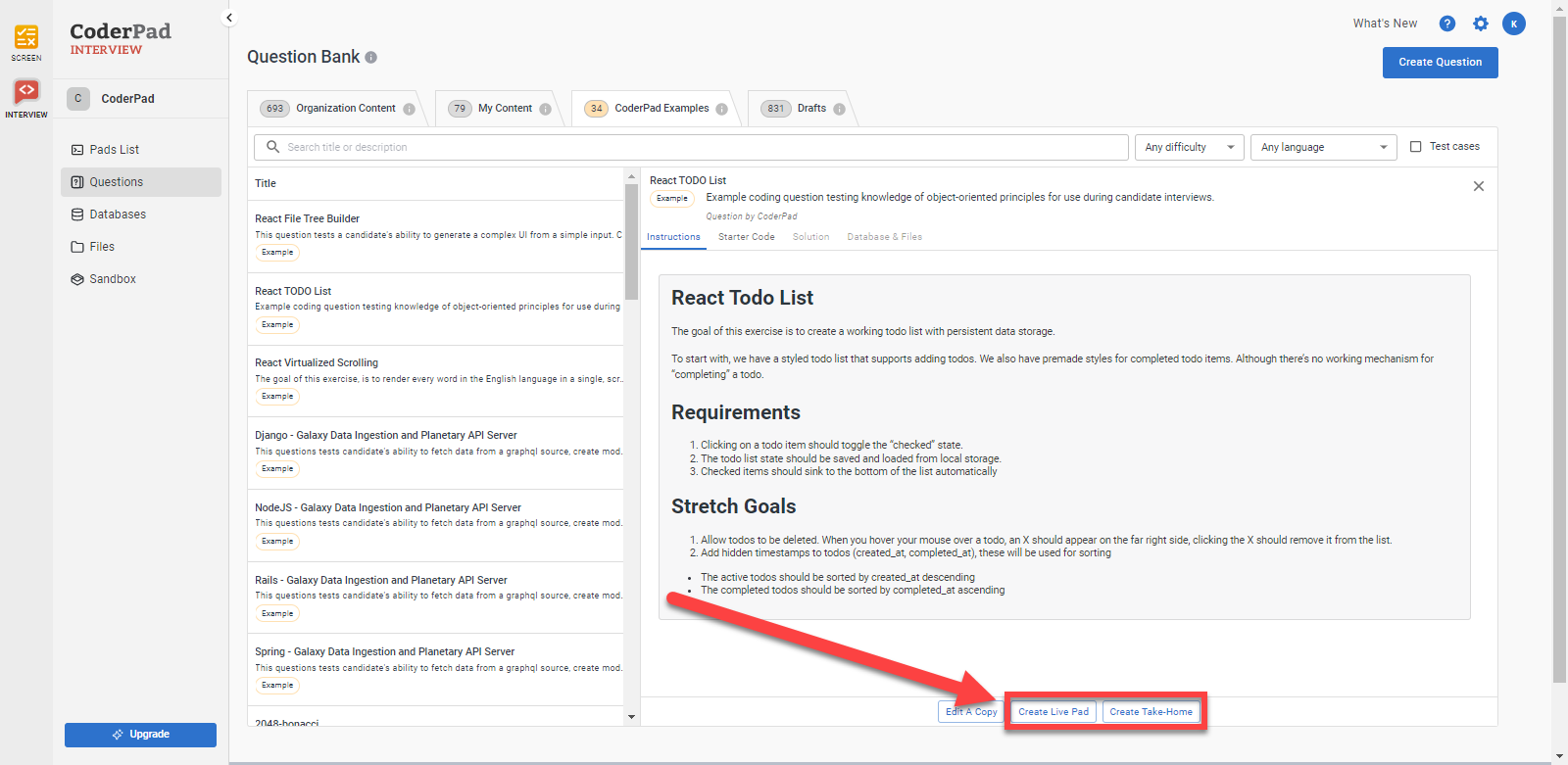This screenshot has width=1568, height=765.
Task: Click the help question mark icon
Action: pyautogui.click(x=1446, y=24)
